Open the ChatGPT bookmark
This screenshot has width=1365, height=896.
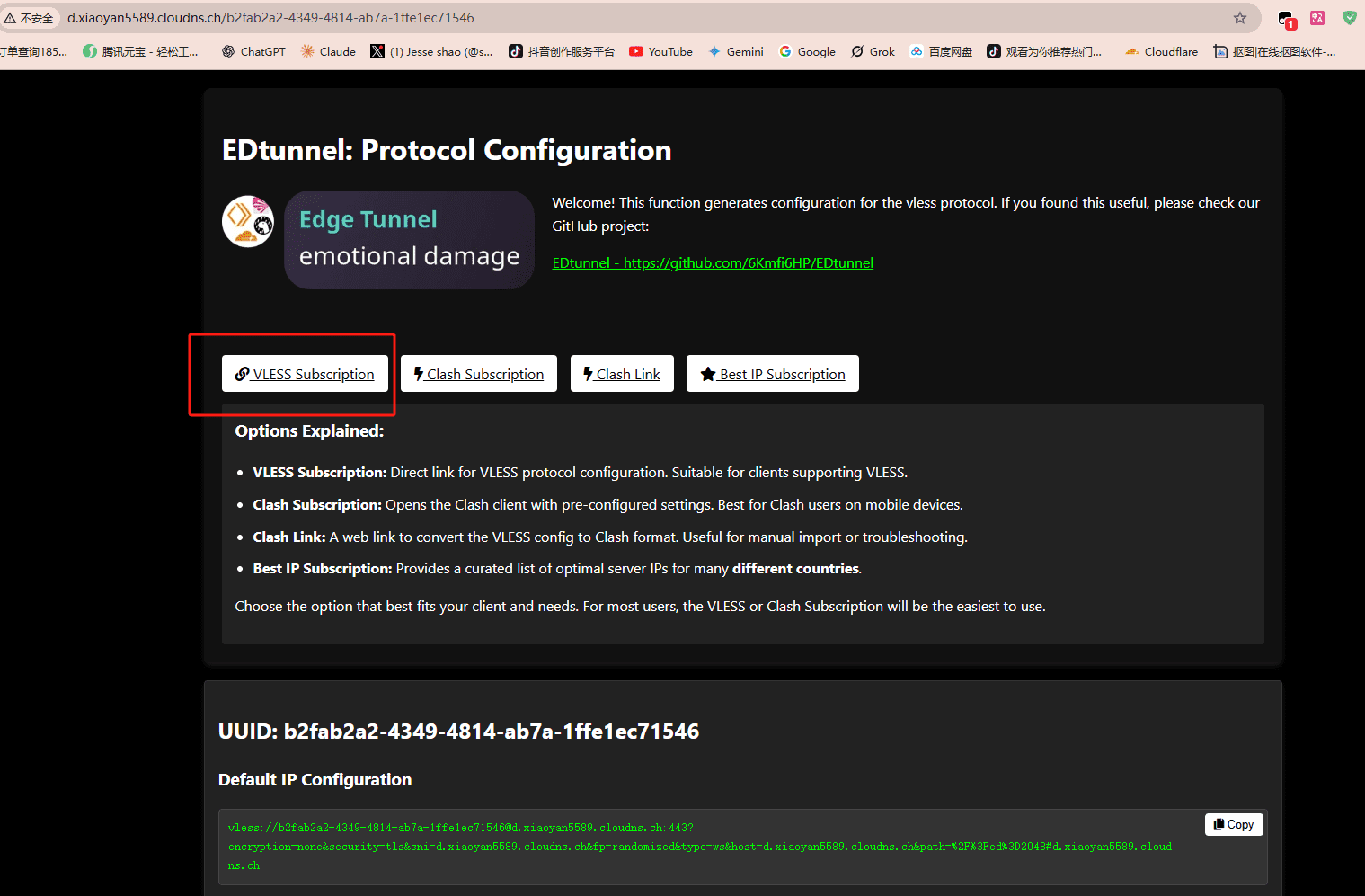(x=253, y=52)
